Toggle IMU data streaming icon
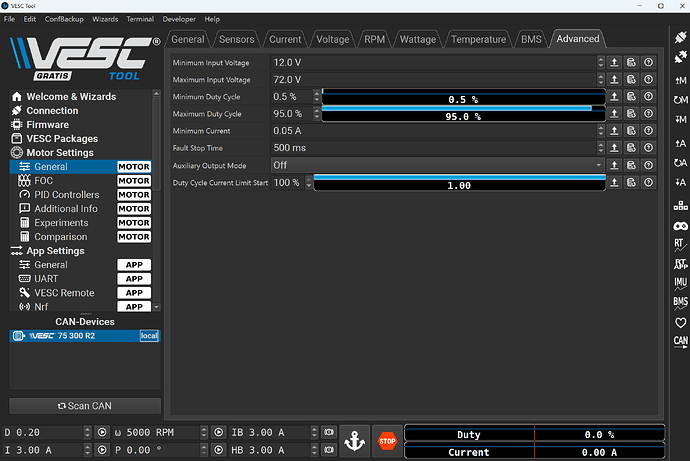 [680, 282]
